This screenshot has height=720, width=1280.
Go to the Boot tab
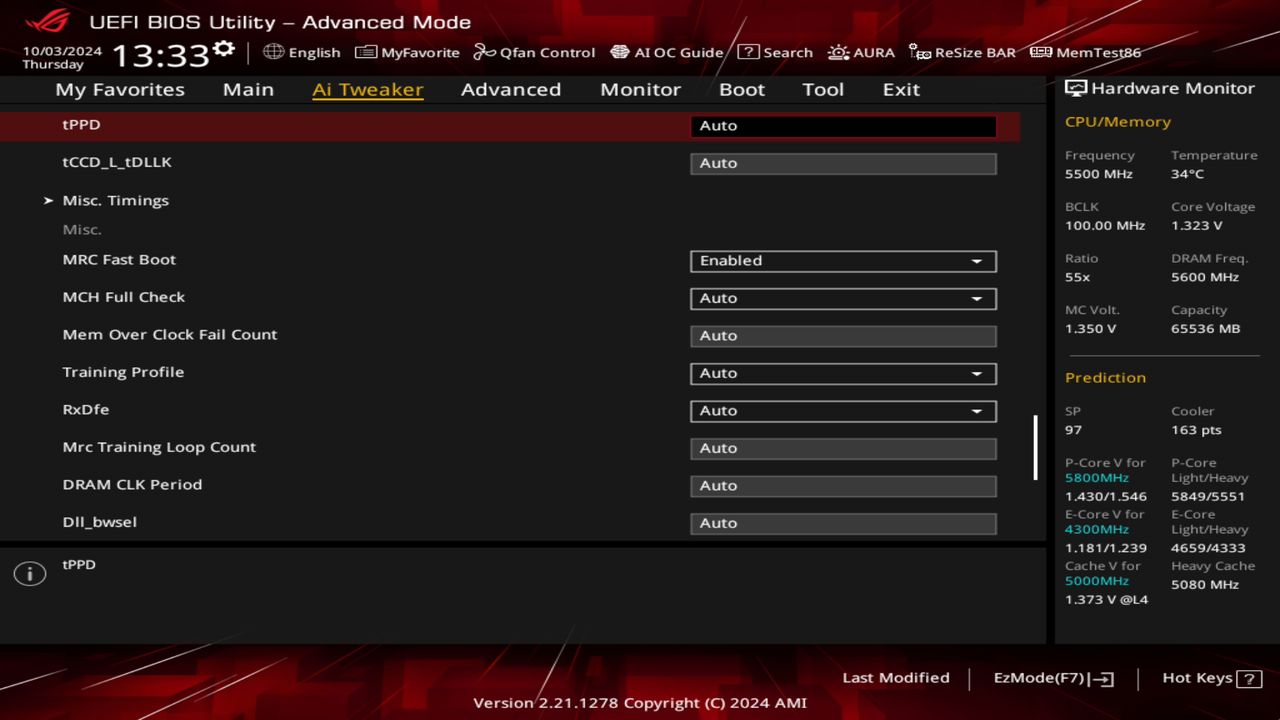coord(742,89)
